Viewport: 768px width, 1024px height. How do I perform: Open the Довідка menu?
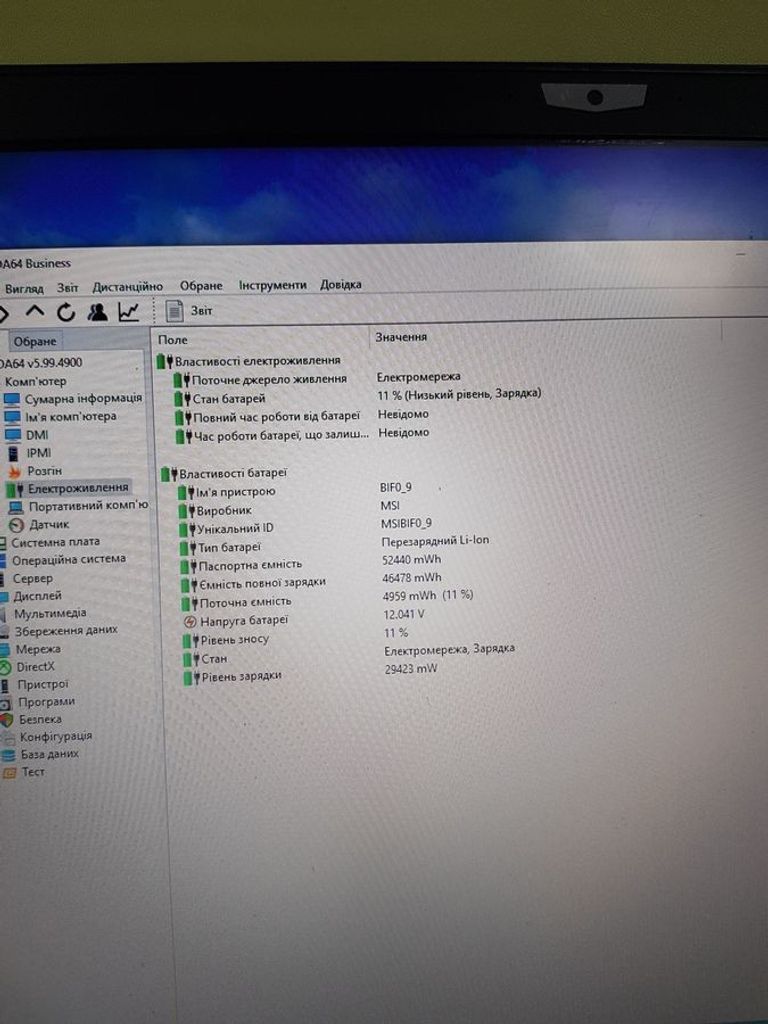[340, 285]
